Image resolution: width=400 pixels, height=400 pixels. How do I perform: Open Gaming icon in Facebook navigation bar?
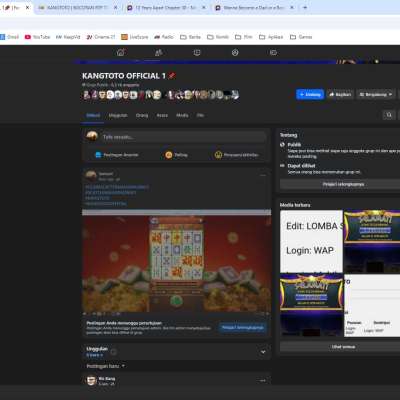click(273, 52)
